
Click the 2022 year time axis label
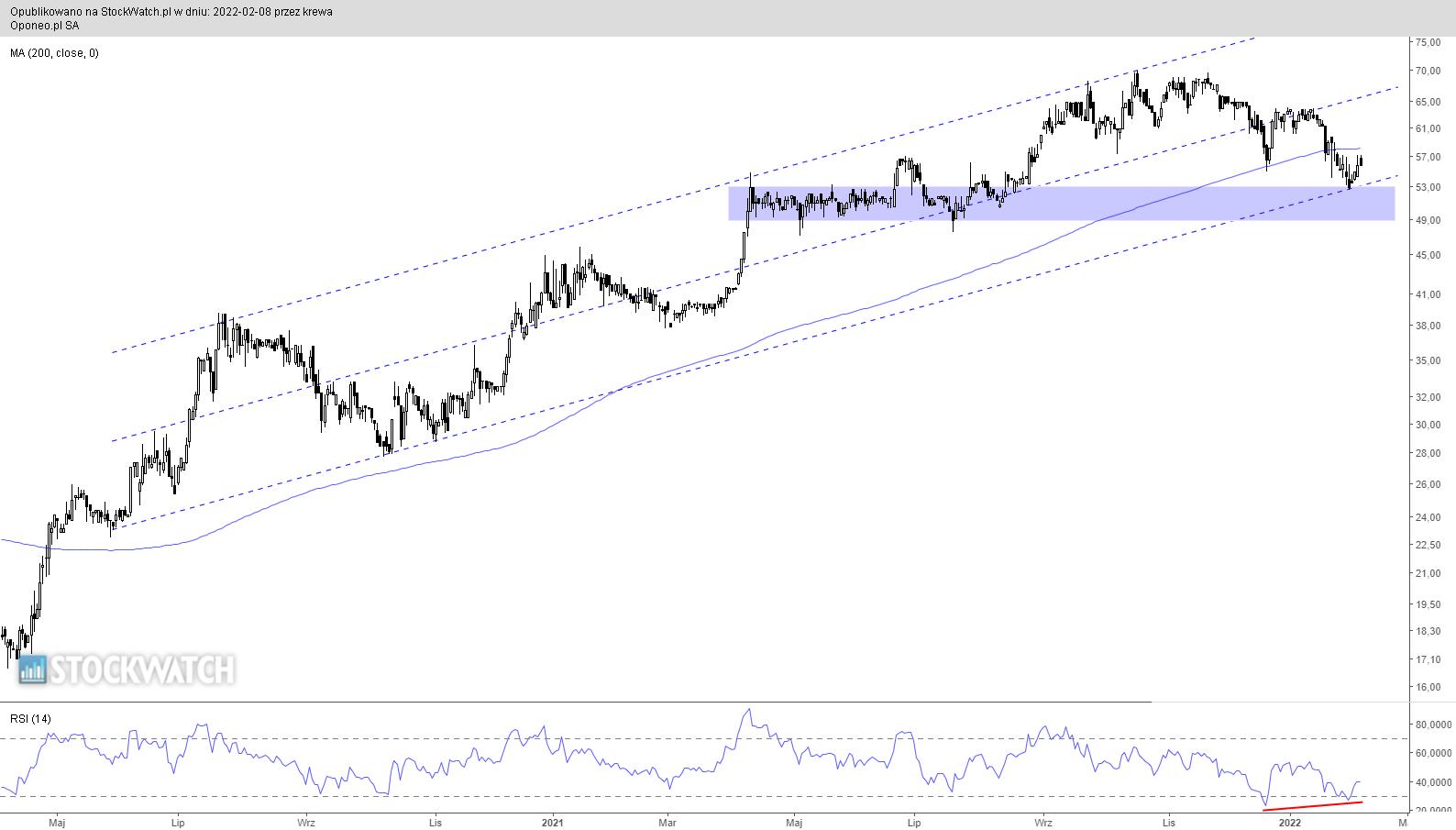1290,823
